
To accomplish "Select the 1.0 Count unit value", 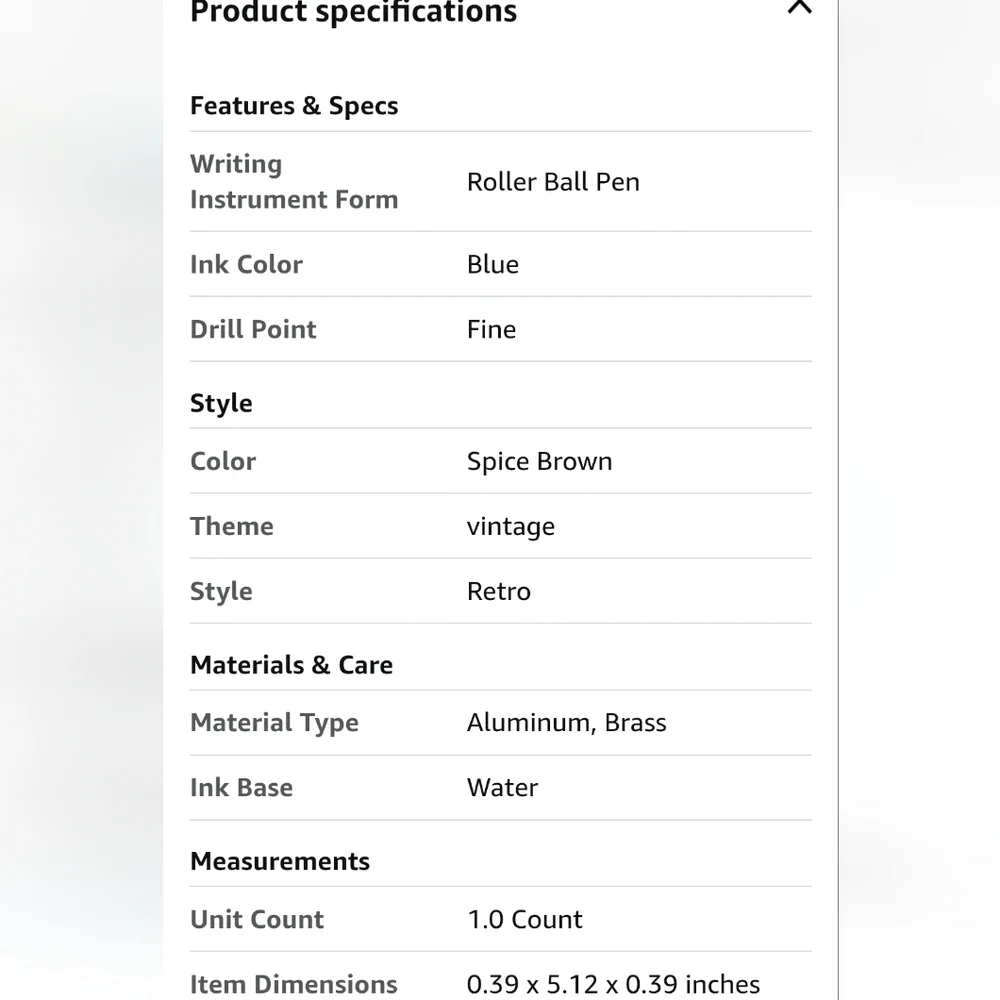I will click(525, 920).
